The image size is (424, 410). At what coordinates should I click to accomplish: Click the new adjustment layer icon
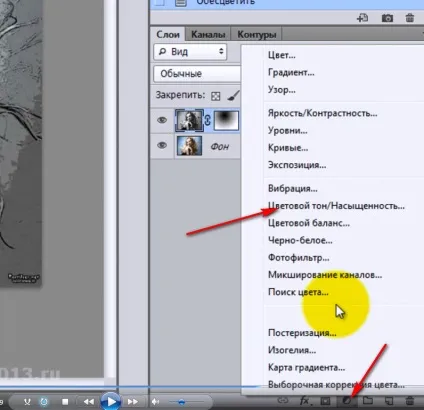pyautogui.click(x=347, y=401)
